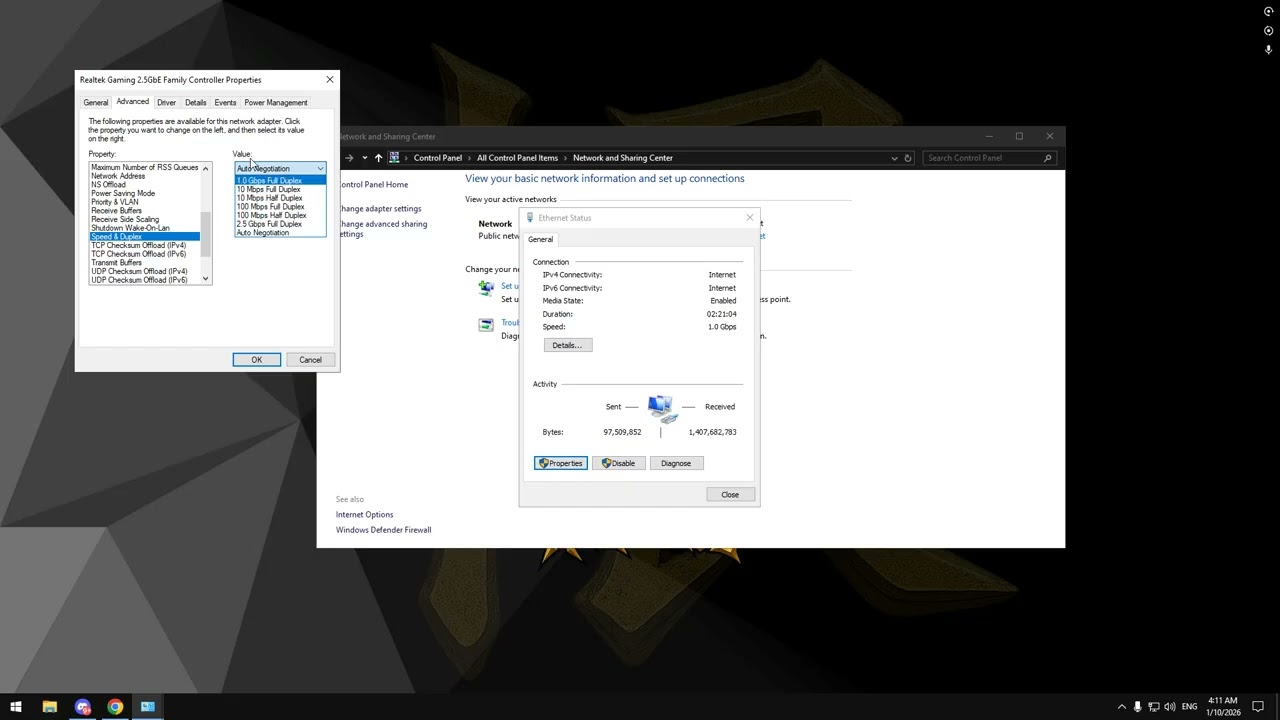Choose 10 Mbps Full Duplex option

[280, 189]
